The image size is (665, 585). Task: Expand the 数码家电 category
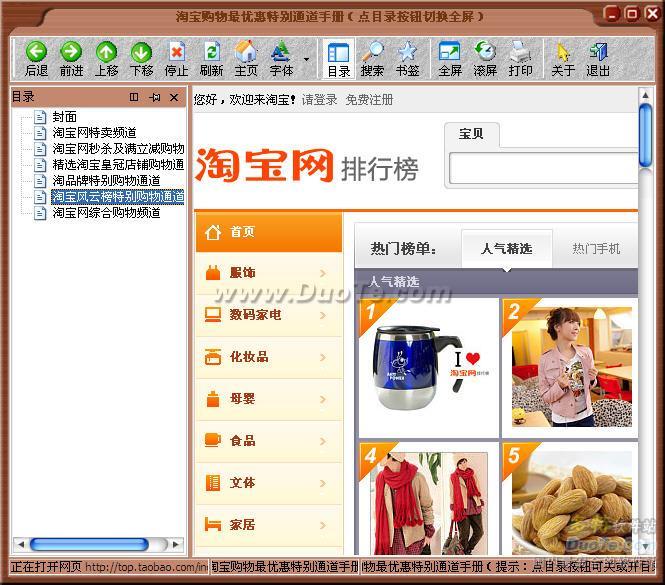269,315
